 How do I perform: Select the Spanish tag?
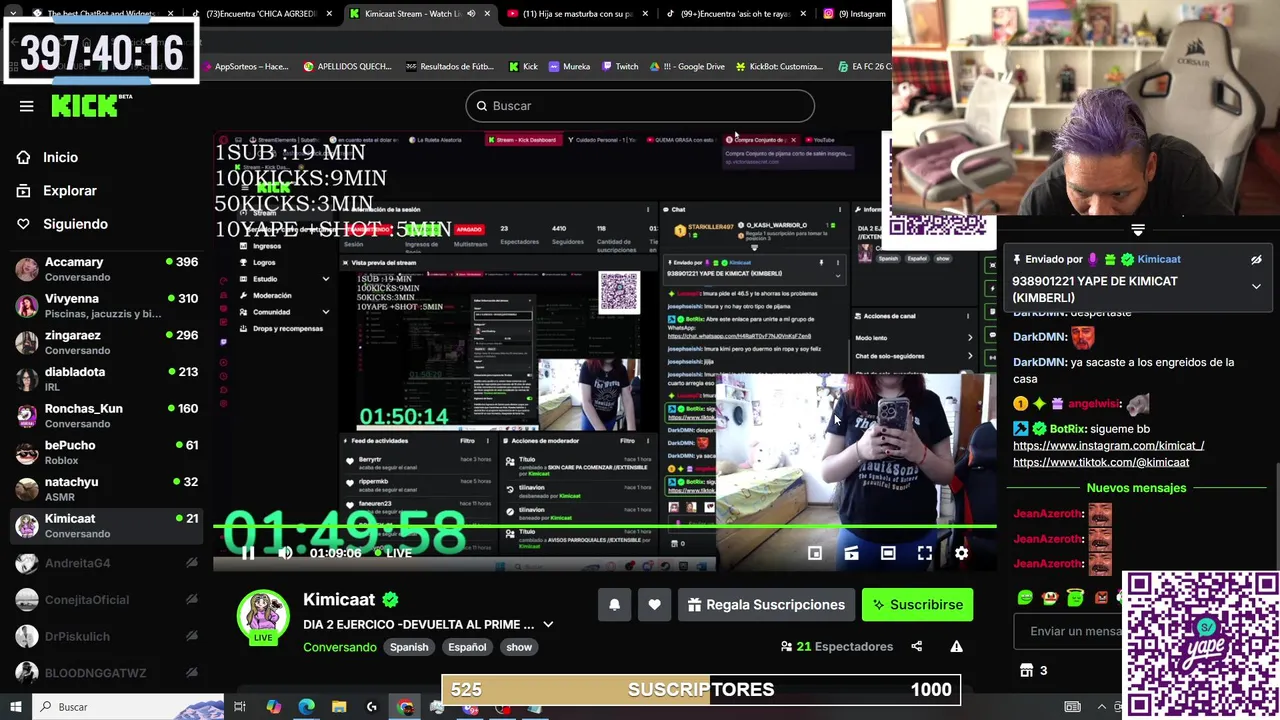click(409, 647)
